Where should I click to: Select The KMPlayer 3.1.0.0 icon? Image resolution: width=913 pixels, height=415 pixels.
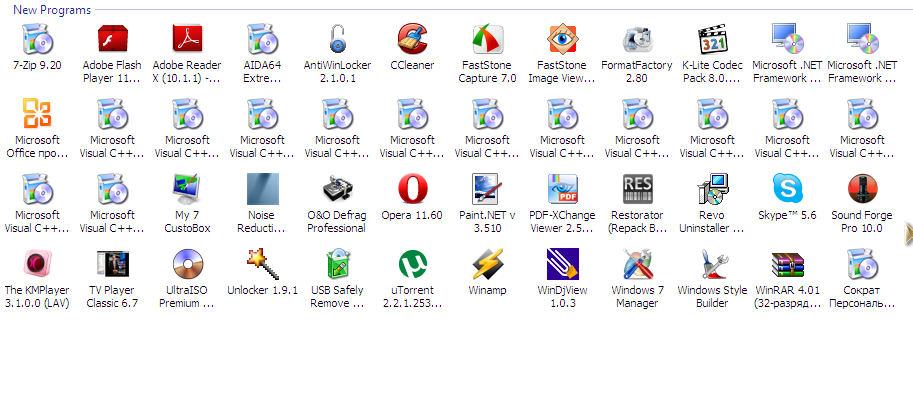(x=37, y=264)
